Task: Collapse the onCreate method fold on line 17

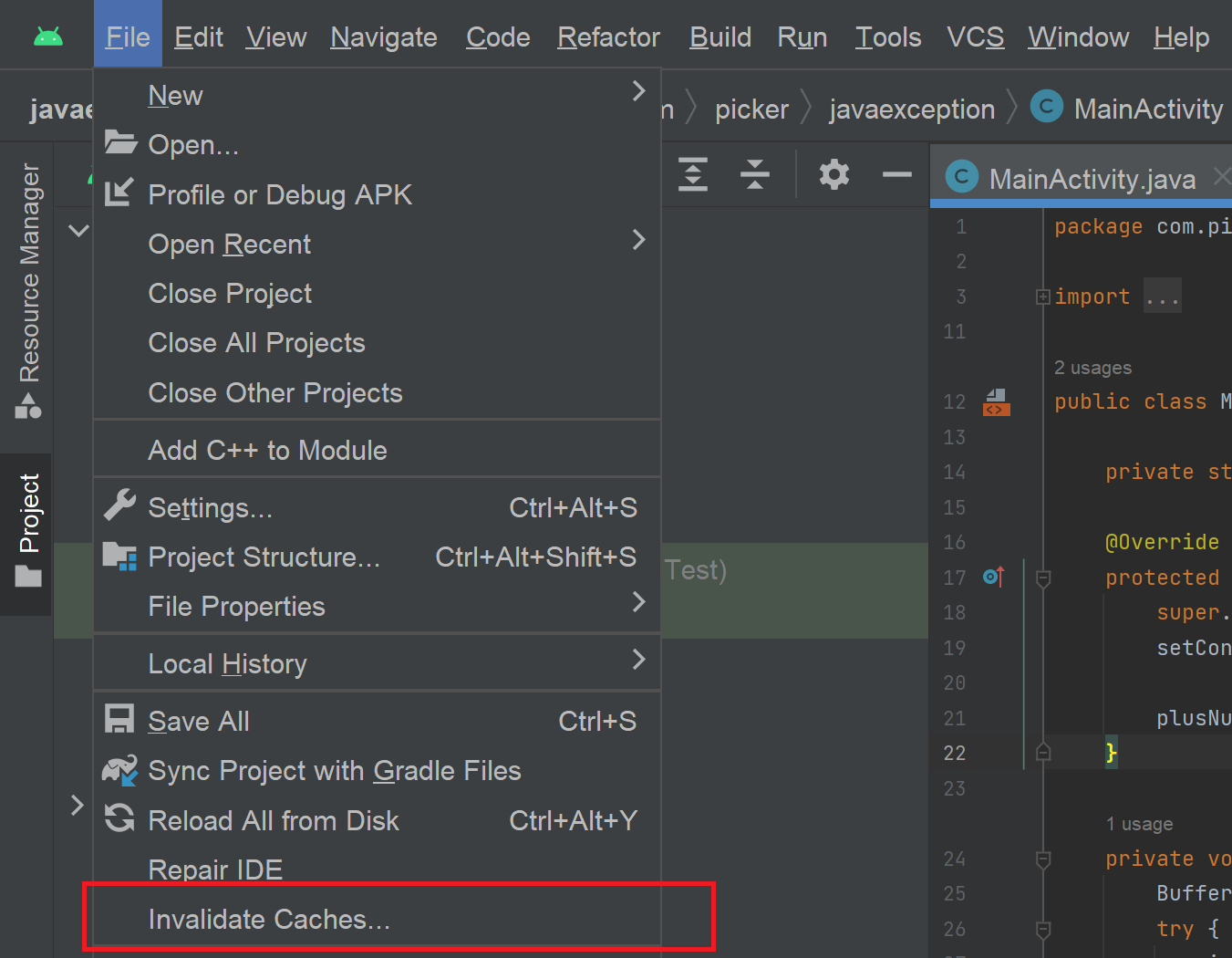Action: tap(1043, 578)
